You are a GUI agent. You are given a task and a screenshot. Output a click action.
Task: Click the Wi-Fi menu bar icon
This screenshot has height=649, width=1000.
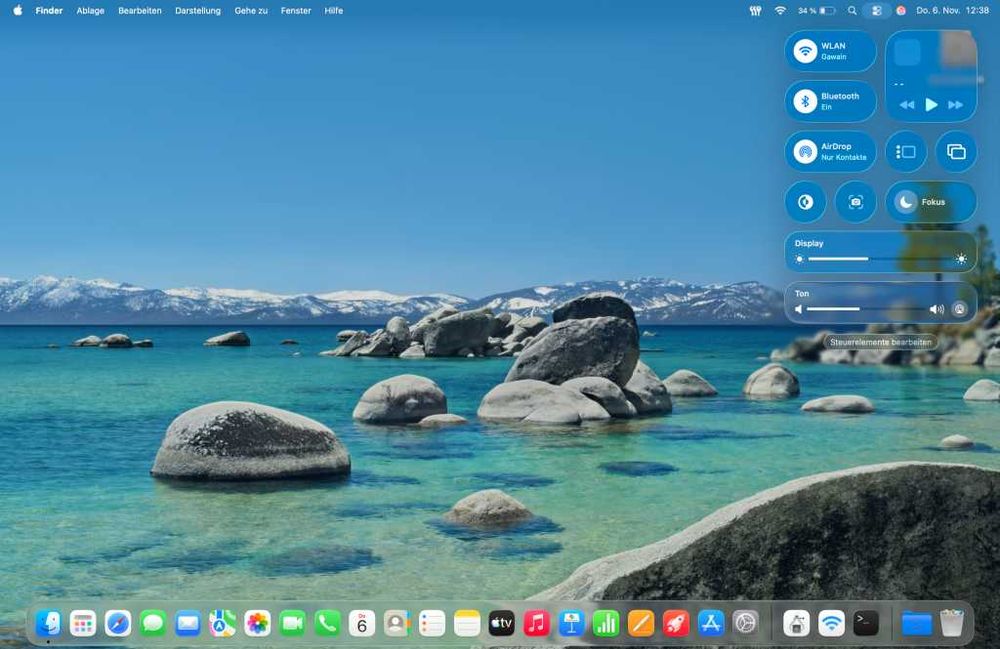(780, 10)
